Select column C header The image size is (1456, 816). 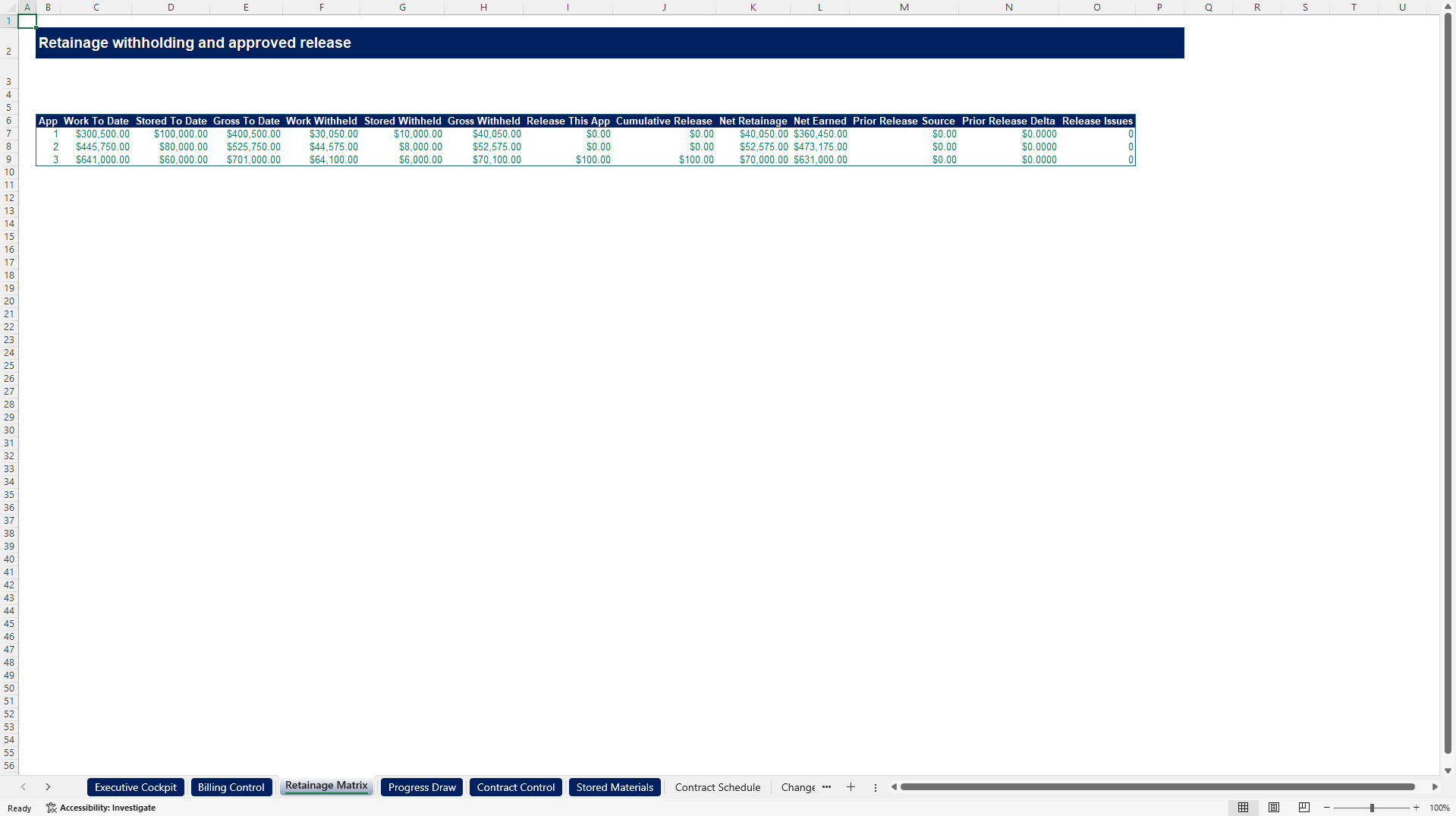(x=96, y=7)
